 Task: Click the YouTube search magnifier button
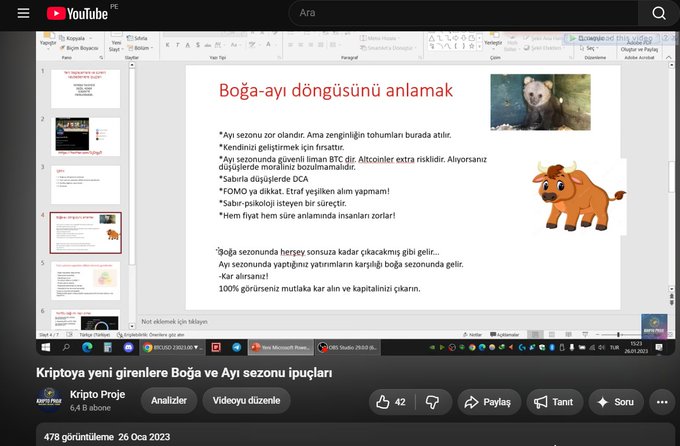click(659, 13)
